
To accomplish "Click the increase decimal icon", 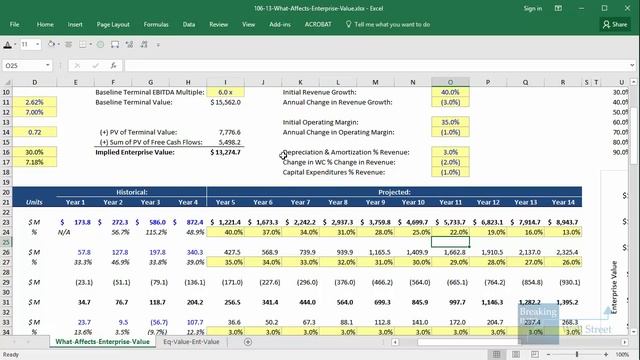I will (129, 44).
